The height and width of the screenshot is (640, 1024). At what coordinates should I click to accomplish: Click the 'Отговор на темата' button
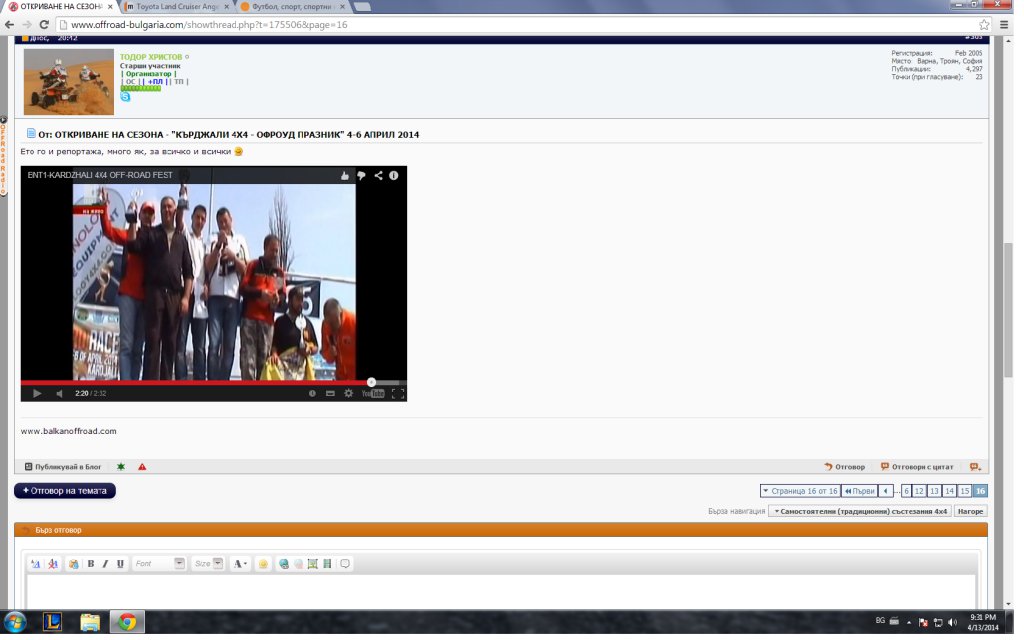[65, 491]
